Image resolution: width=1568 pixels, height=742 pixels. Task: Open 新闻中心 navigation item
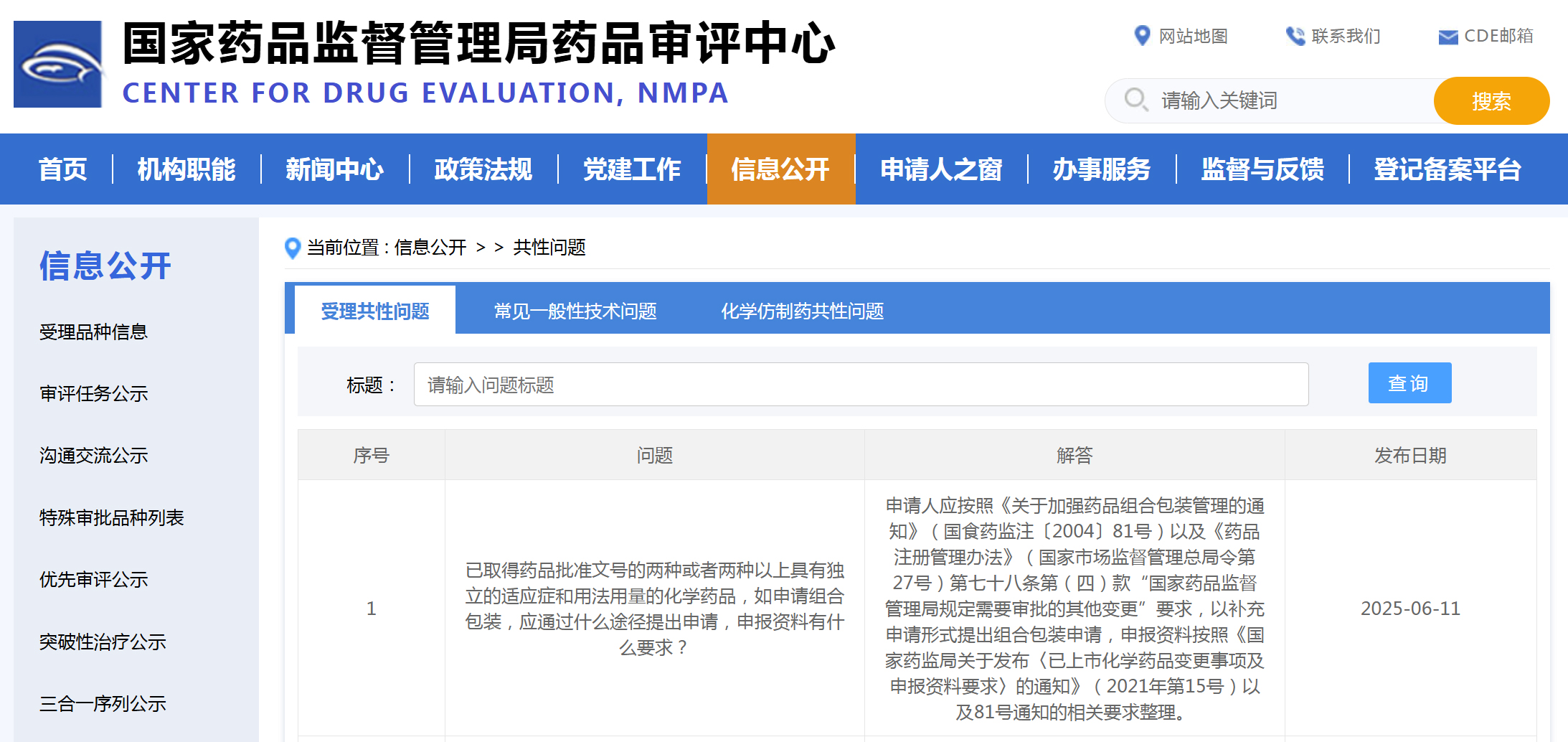(335, 169)
